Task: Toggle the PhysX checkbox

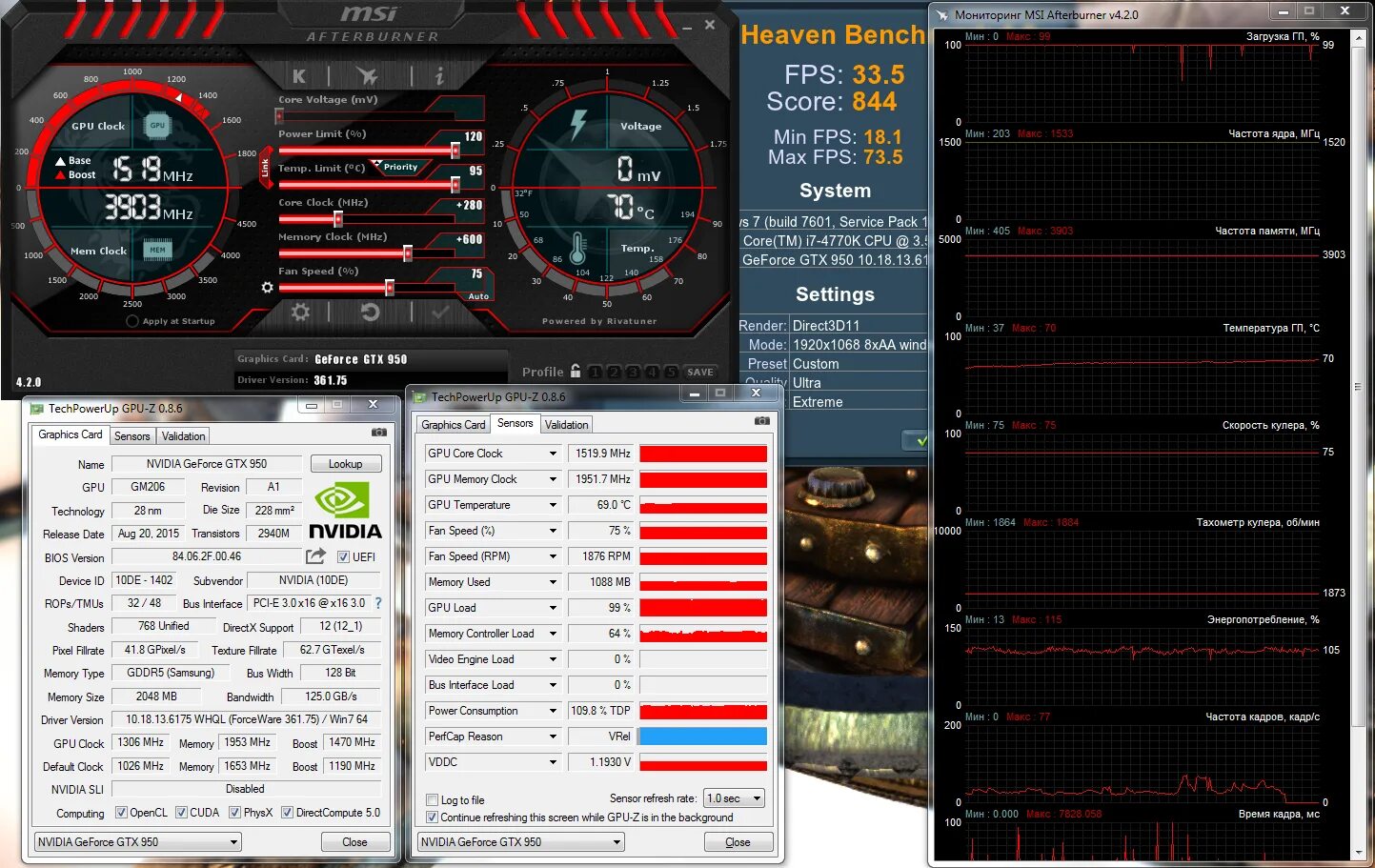Action: click(234, 813)
